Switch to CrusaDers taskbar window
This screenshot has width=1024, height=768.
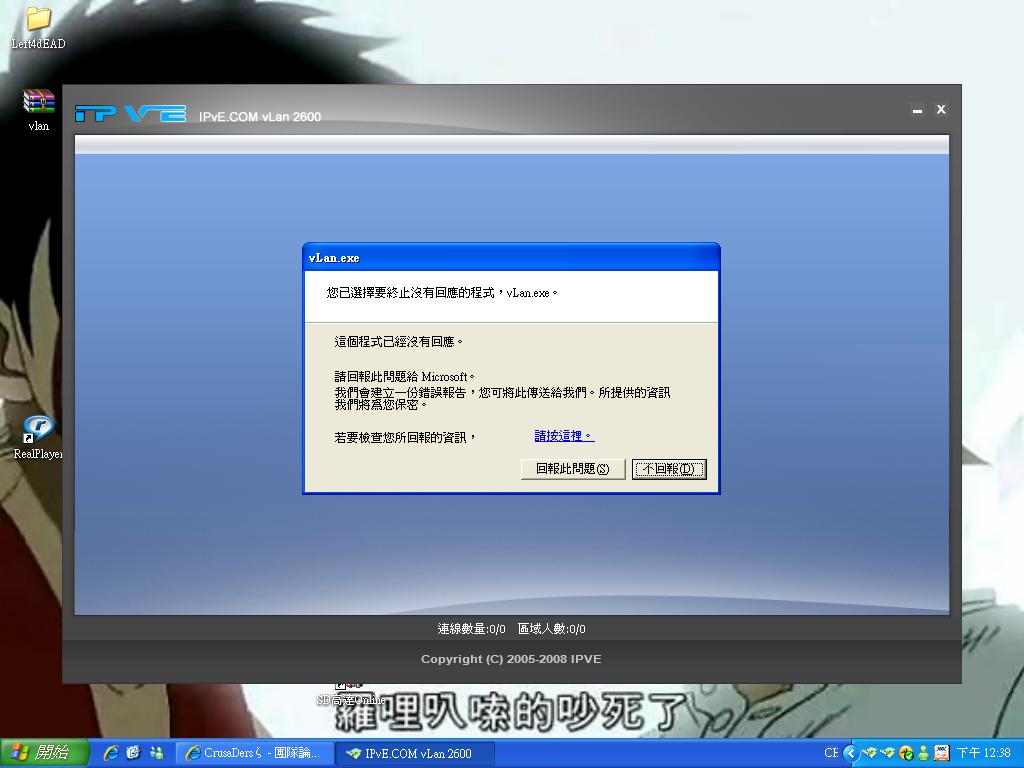point(255,753)
